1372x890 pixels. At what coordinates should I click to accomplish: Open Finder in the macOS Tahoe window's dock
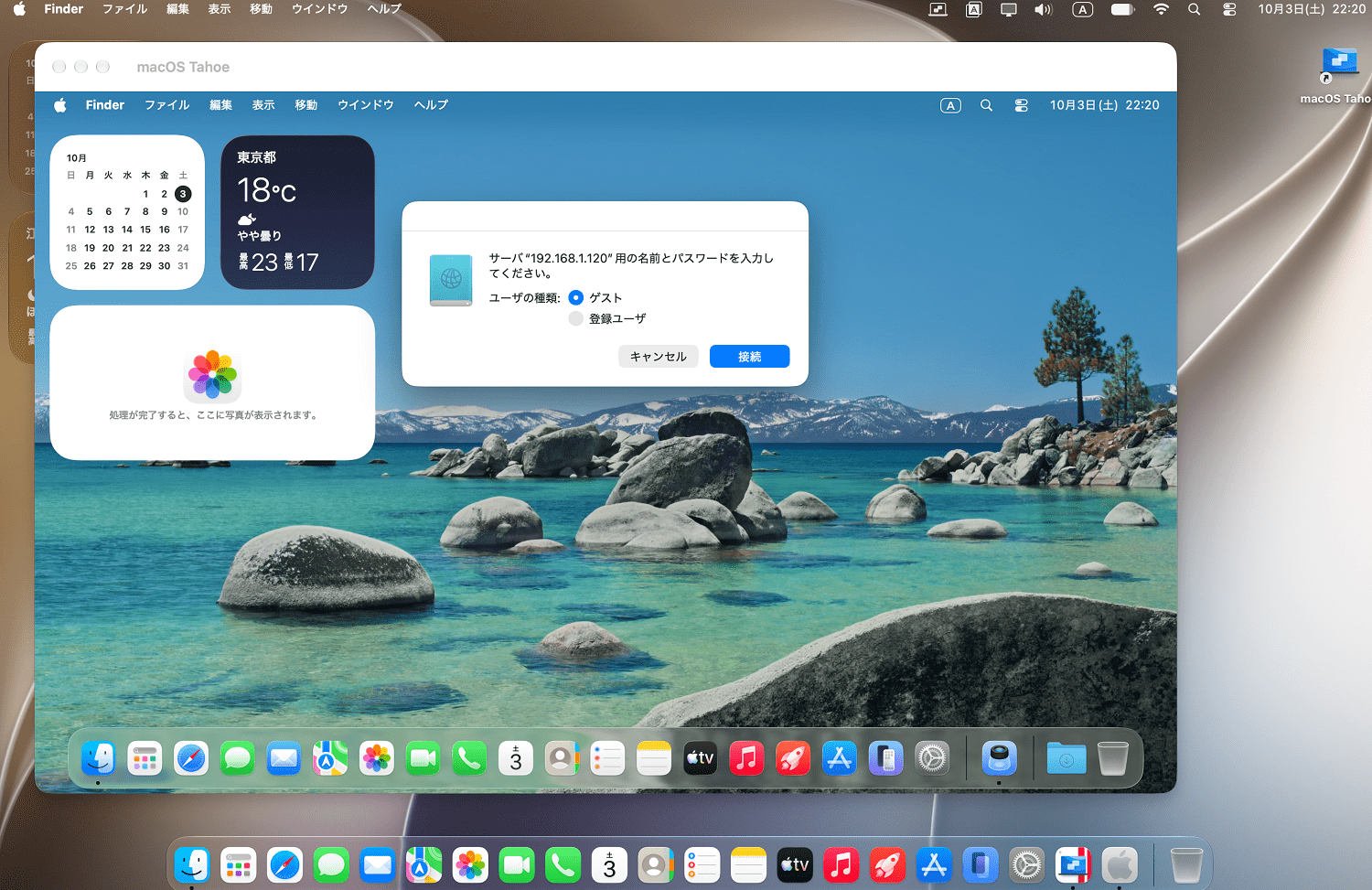[x=99, y=758]
